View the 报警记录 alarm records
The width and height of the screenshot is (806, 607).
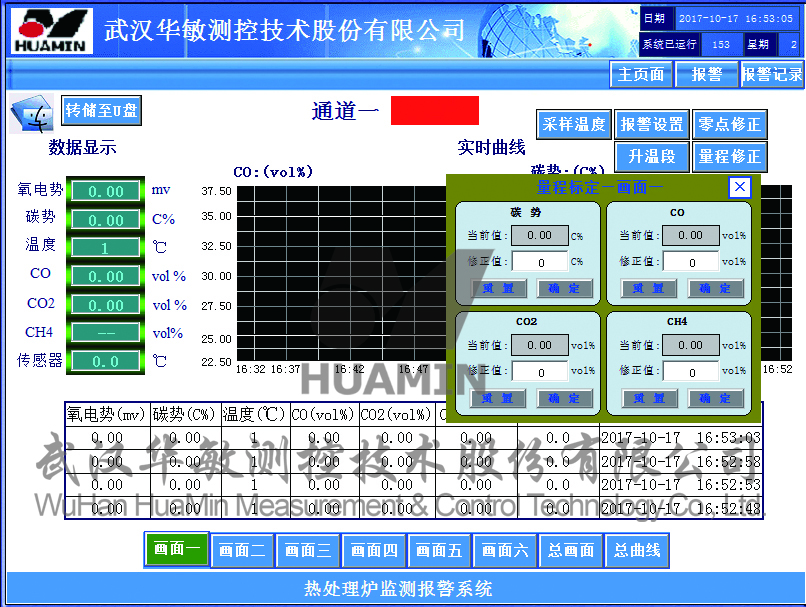pos(772,74)
